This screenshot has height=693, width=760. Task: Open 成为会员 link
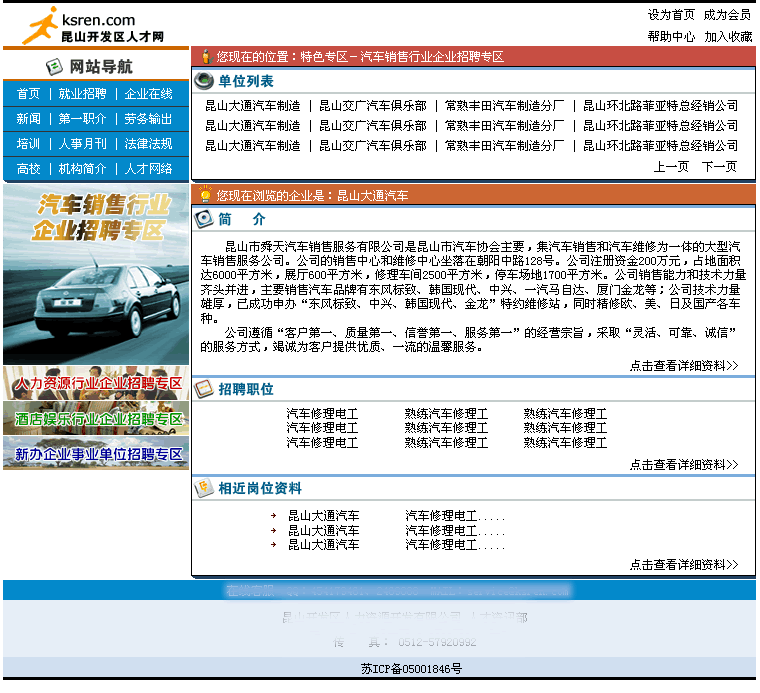click(x=727, y=15)
